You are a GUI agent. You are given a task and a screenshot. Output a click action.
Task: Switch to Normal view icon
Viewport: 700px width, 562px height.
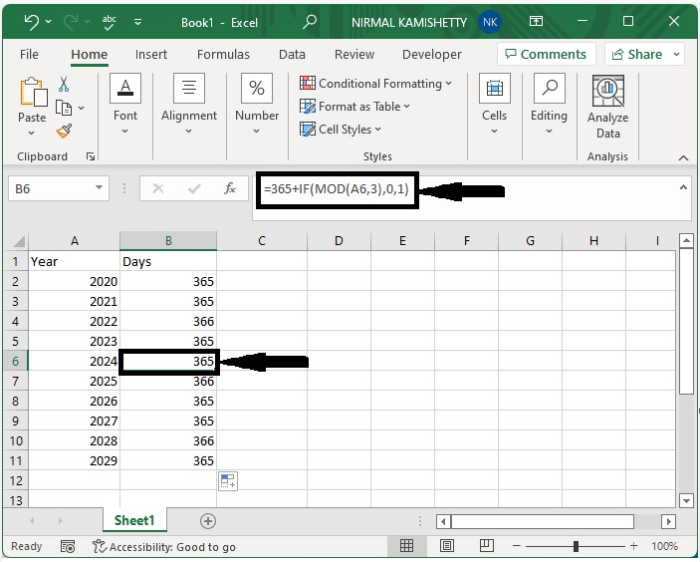[406, 545]
